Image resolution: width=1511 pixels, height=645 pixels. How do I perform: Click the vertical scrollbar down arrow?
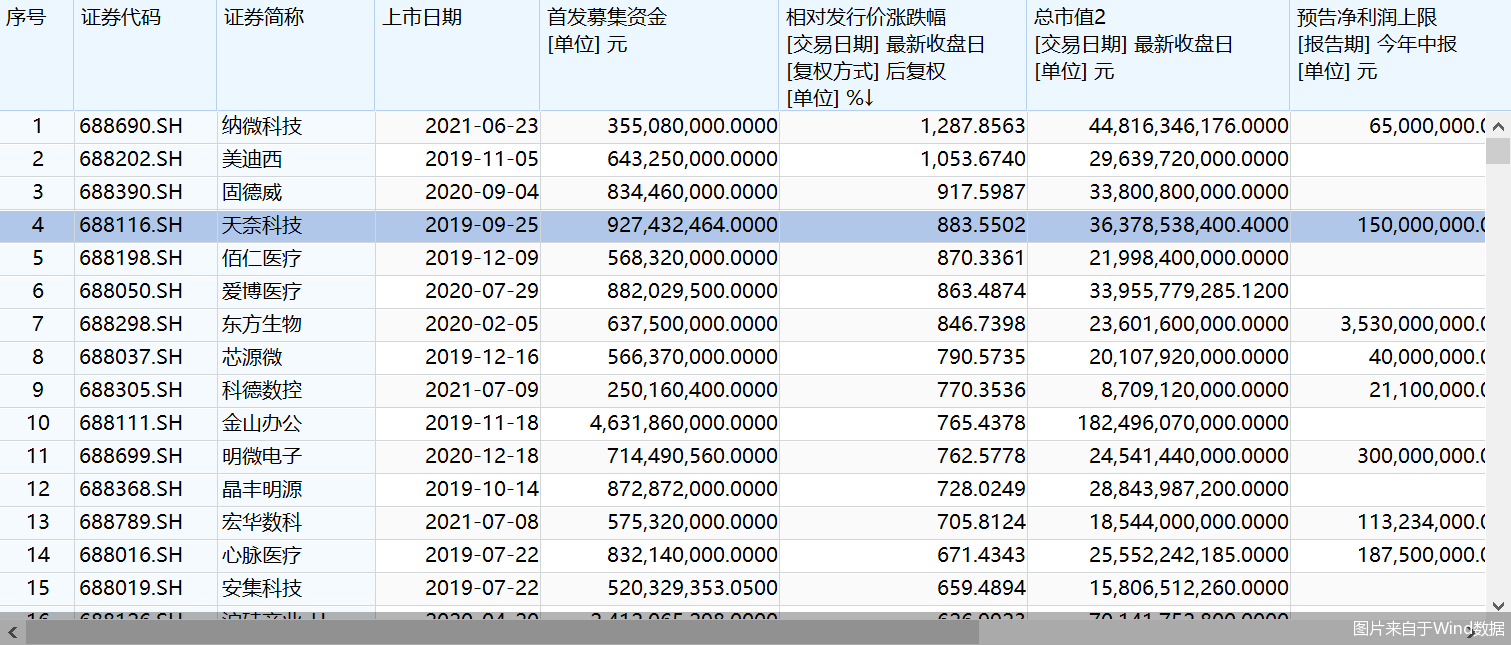pyautogui.click(x=1498, y=606)
